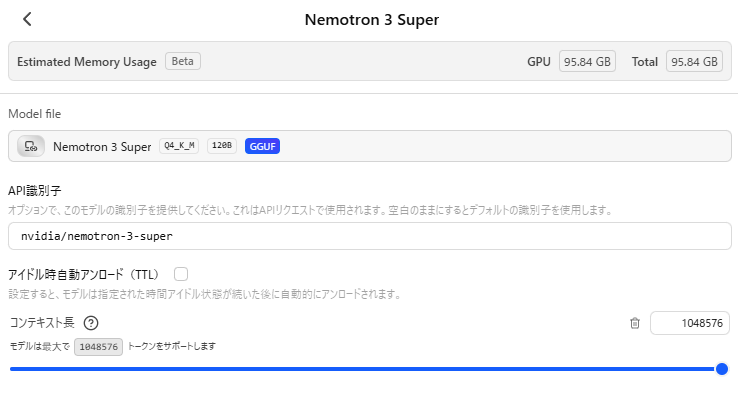Focus the API identifier text field
Viewport: 738px width, 393px height.
pyautogui.click(x=369, y=236)
